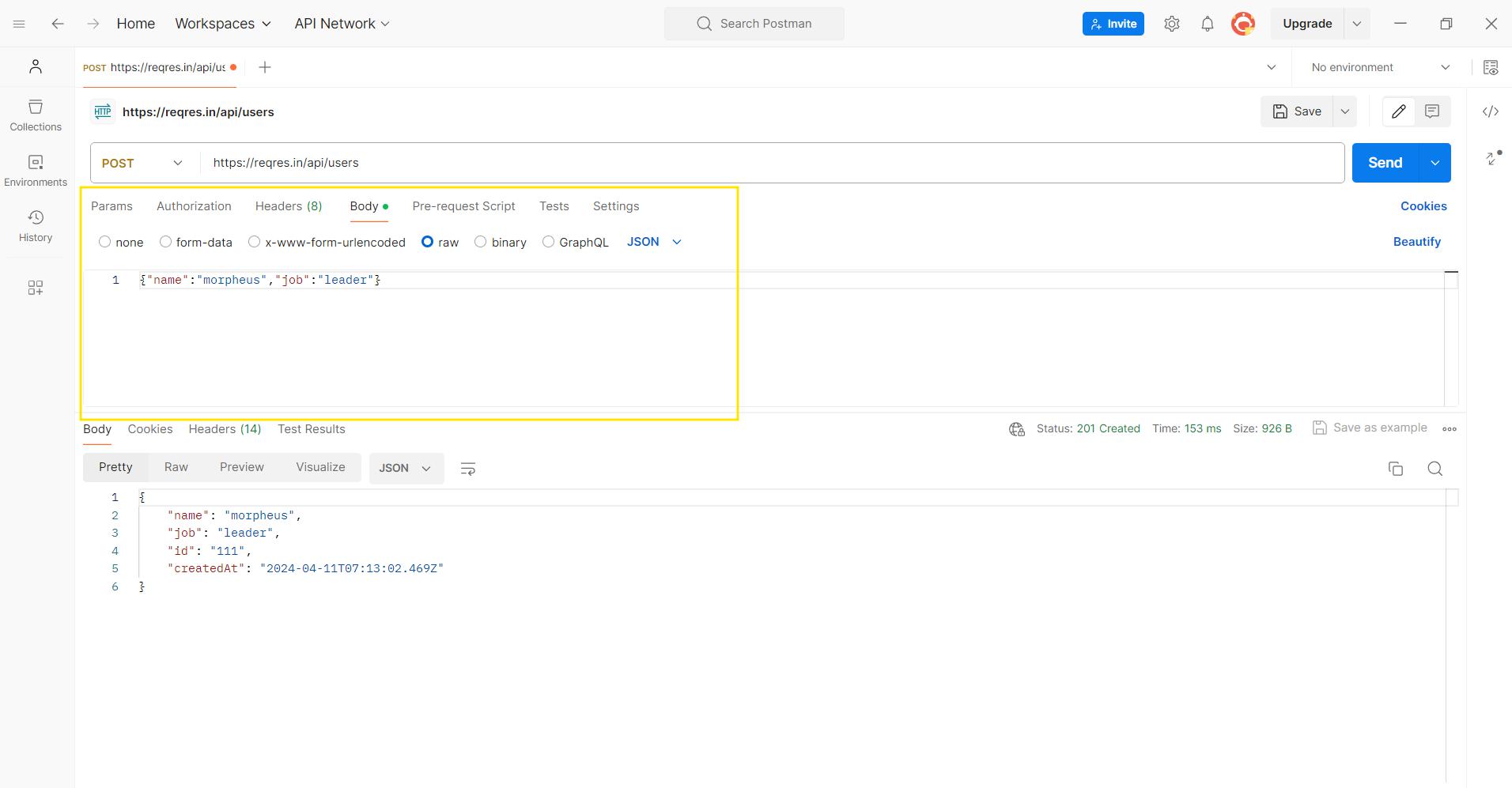Open the No environment selector
The width and height of the screenshot is (1512, 788).
click(1380, 67)
